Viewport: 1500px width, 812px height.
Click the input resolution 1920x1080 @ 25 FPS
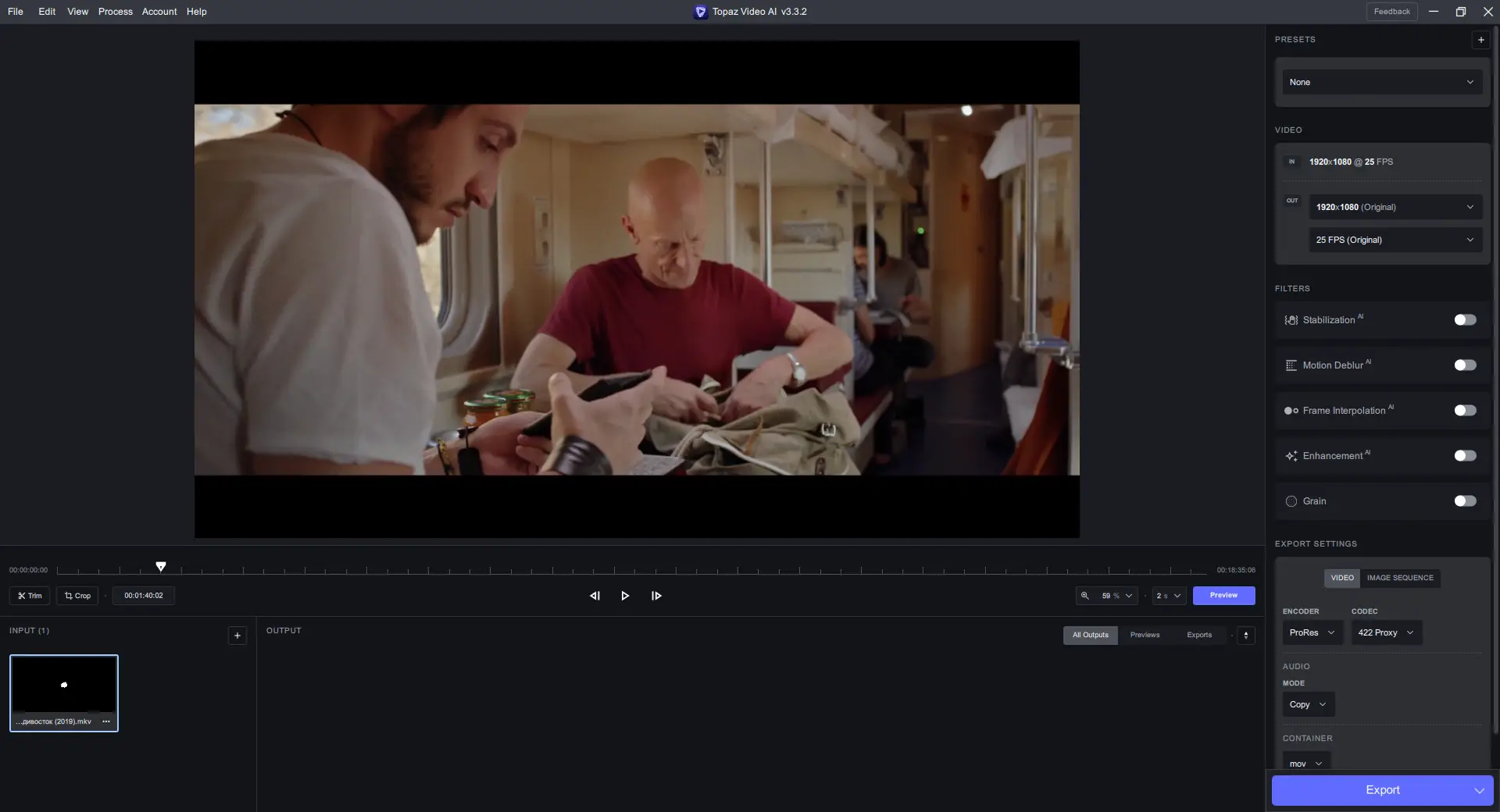pos(1351,162)
